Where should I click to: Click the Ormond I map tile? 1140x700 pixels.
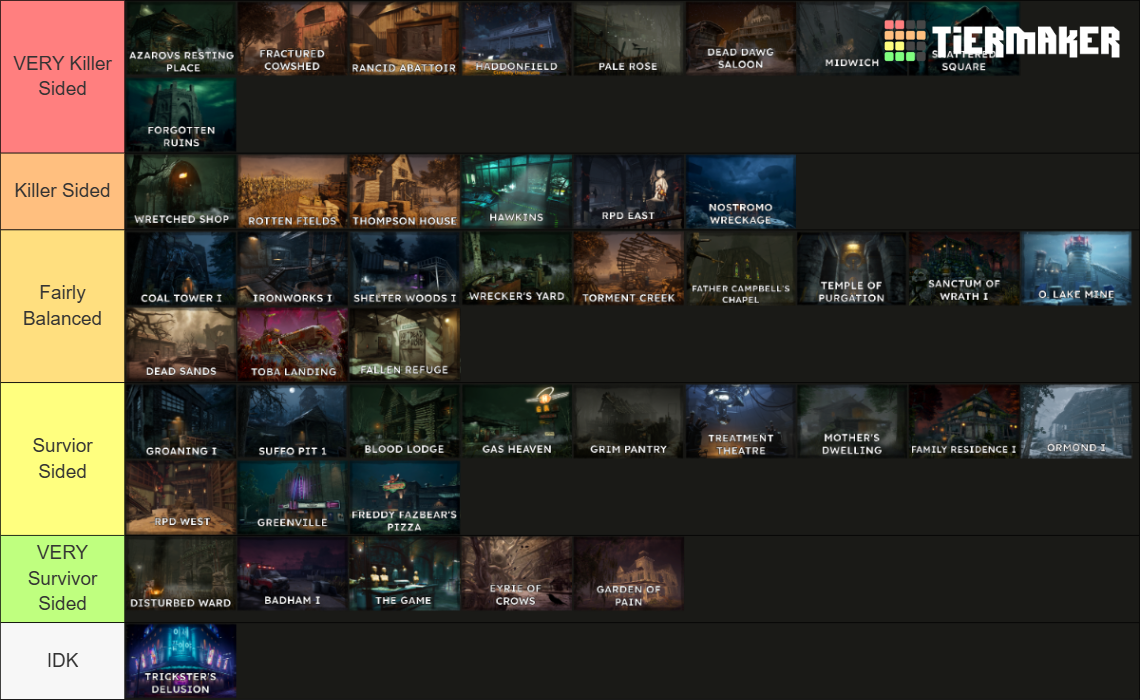click(x=1076, y=421)
